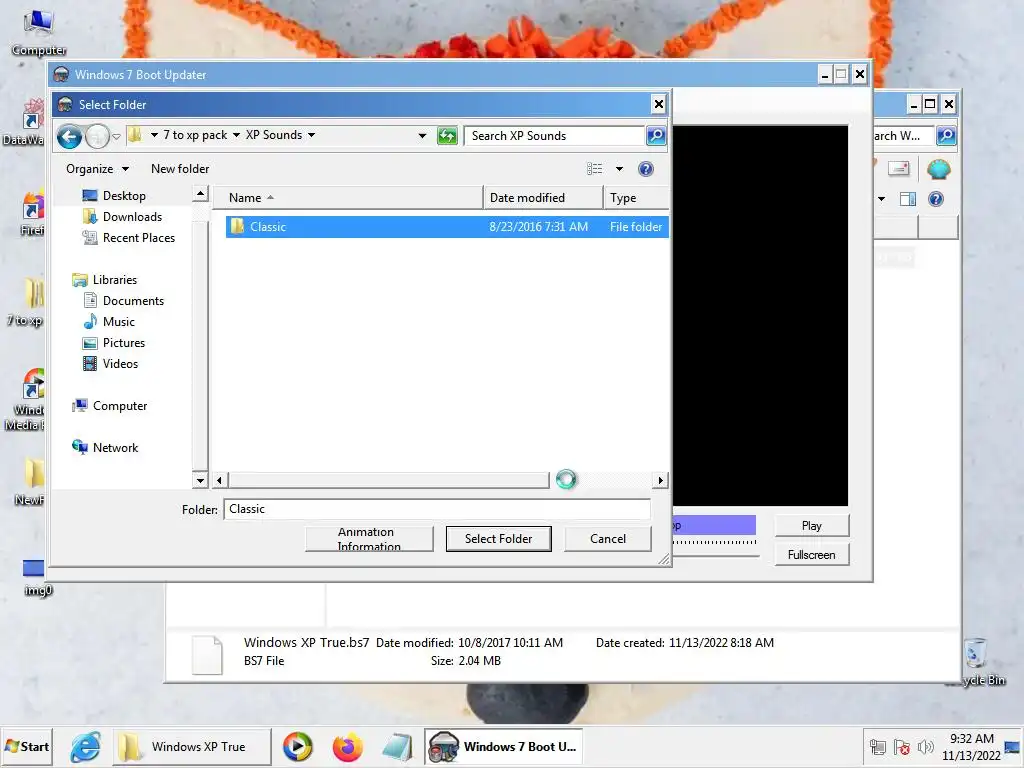Click the Classic folder icon
The height and width of the screenshot is (768, 1024).
[238, 227]
